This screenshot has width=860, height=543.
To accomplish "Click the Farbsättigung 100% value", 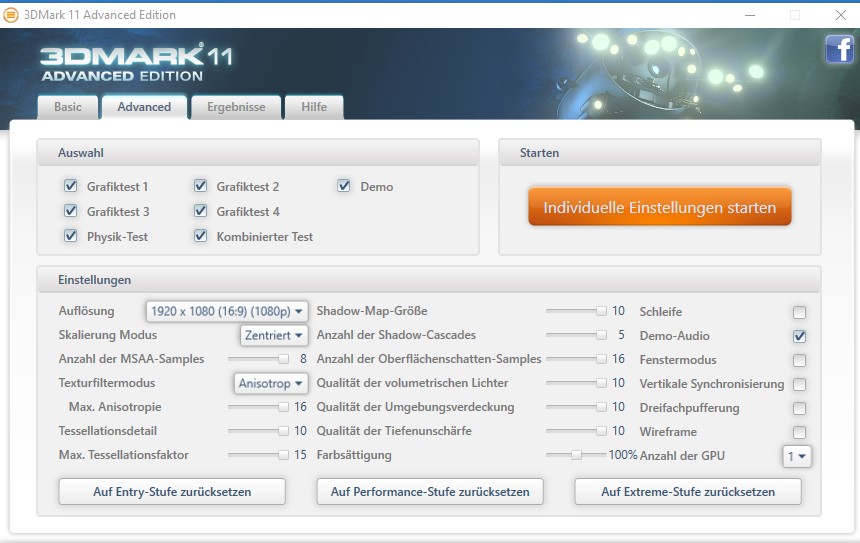I will click(623, 455).
